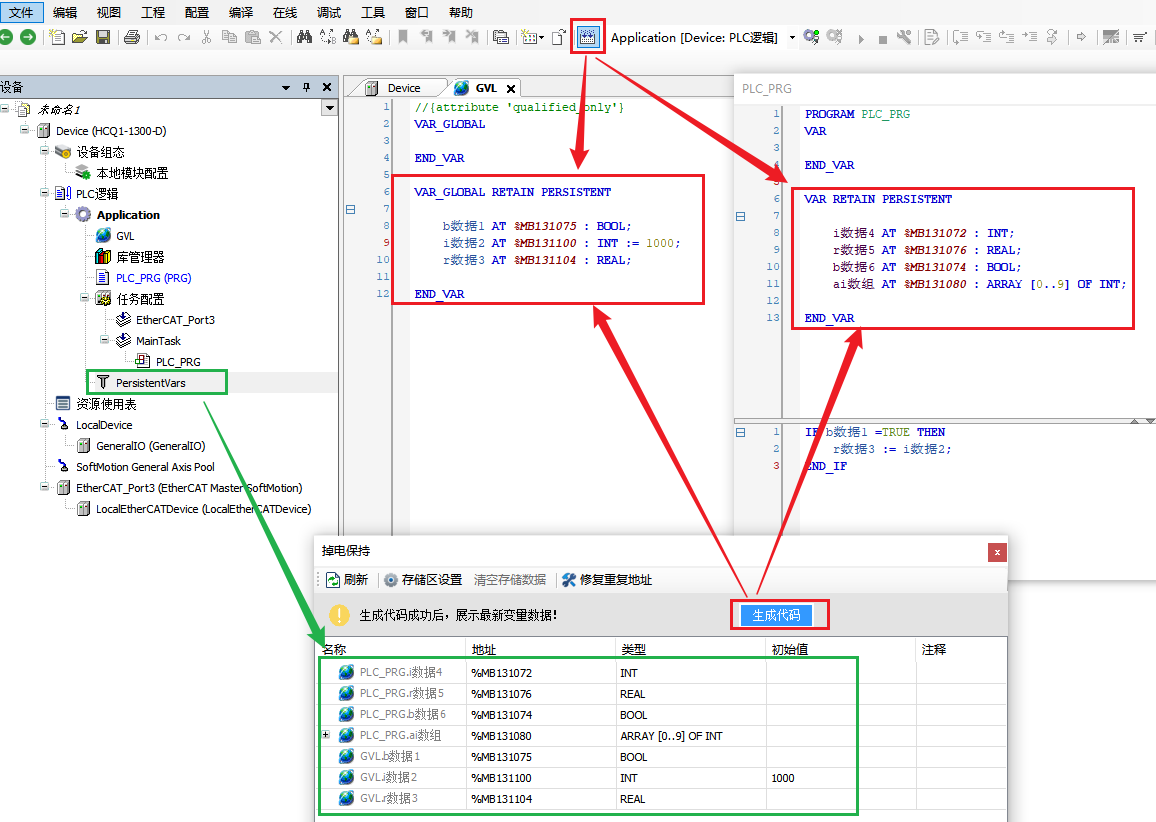This screenshot has height=822, width=1156.
Task: Click the binoculars Find icon
Action: click(304, 38)
